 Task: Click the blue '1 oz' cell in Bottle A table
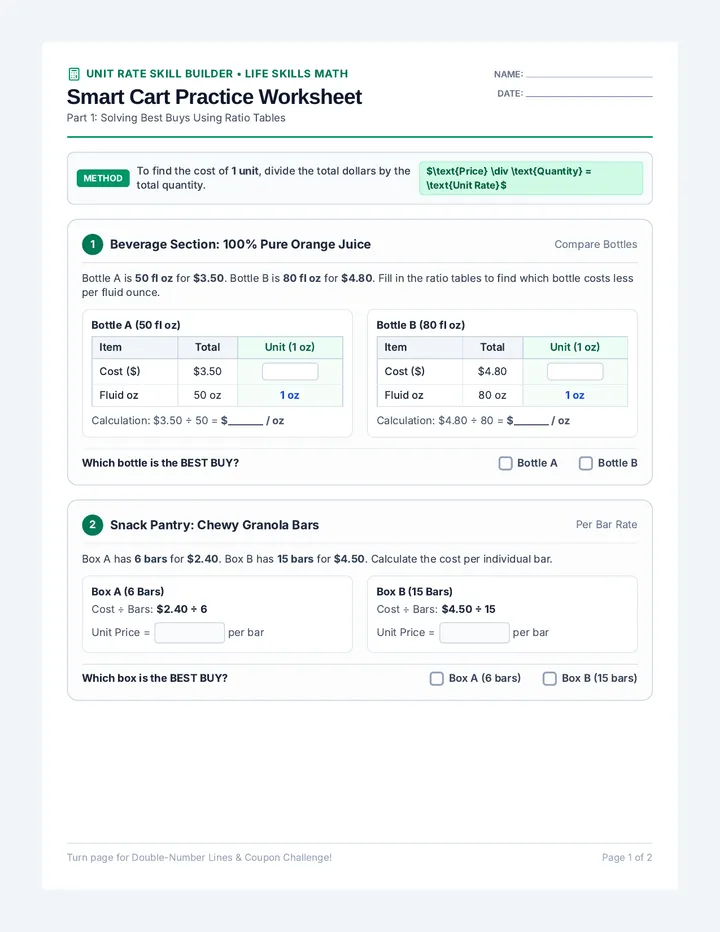[290, 395]
